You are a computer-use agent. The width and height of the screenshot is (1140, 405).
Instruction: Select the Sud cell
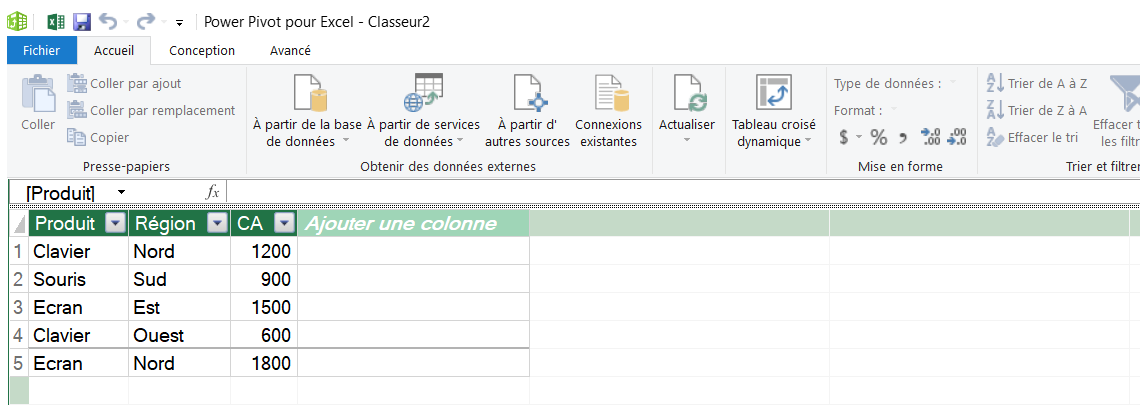point(180,279)
